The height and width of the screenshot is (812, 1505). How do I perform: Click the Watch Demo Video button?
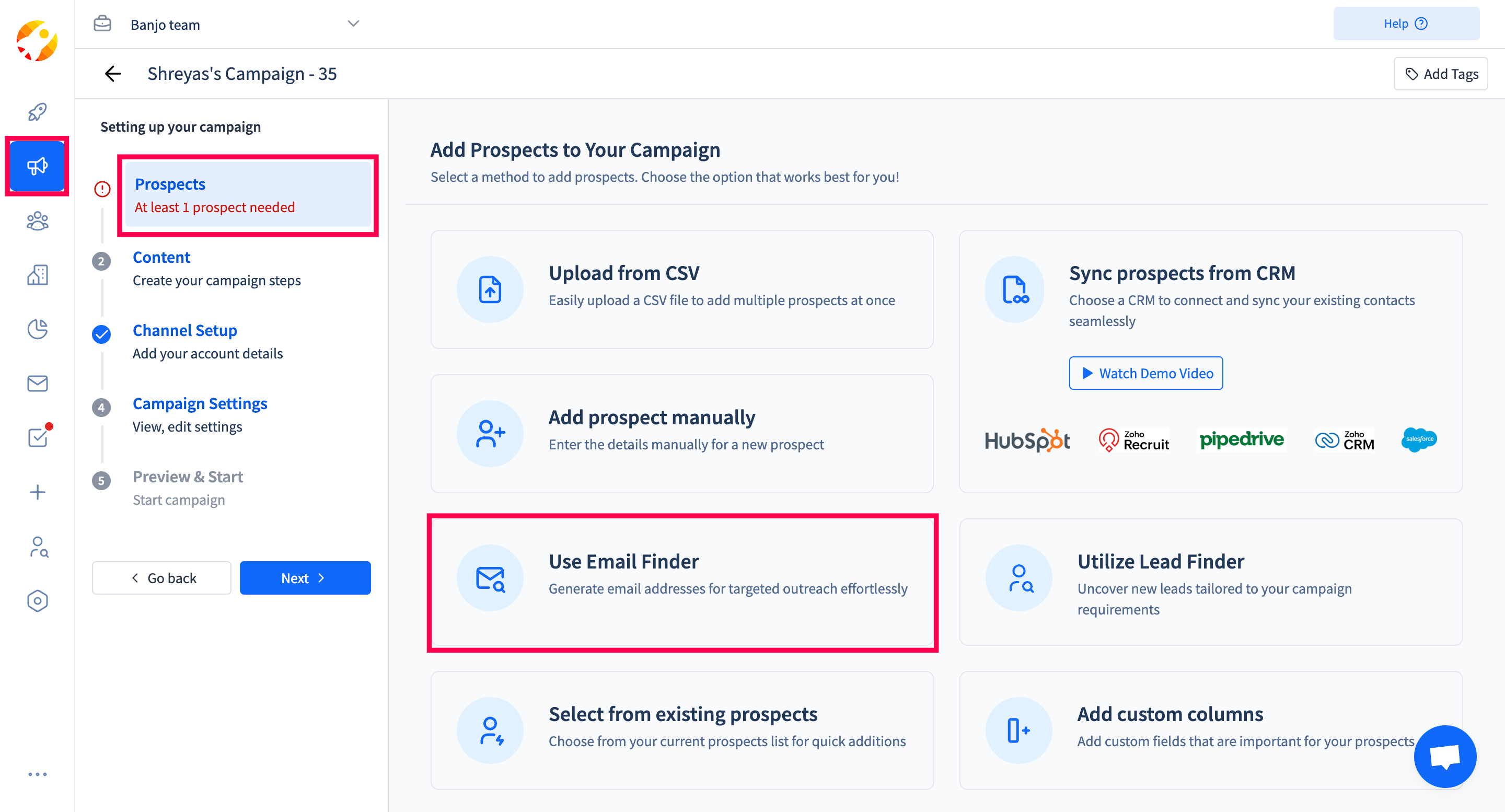coord(1145,373)
